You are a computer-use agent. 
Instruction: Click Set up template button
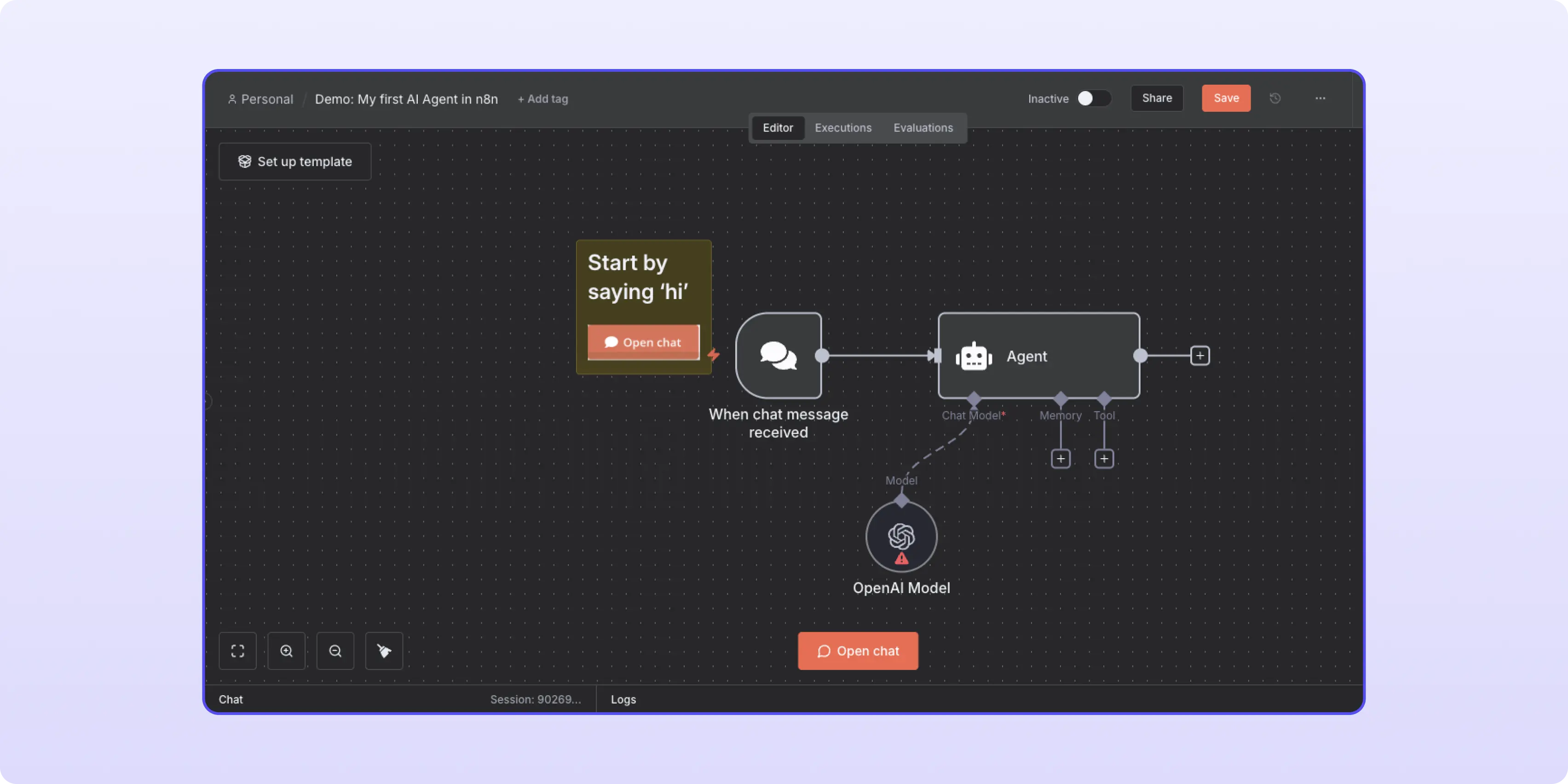(294, 161)
